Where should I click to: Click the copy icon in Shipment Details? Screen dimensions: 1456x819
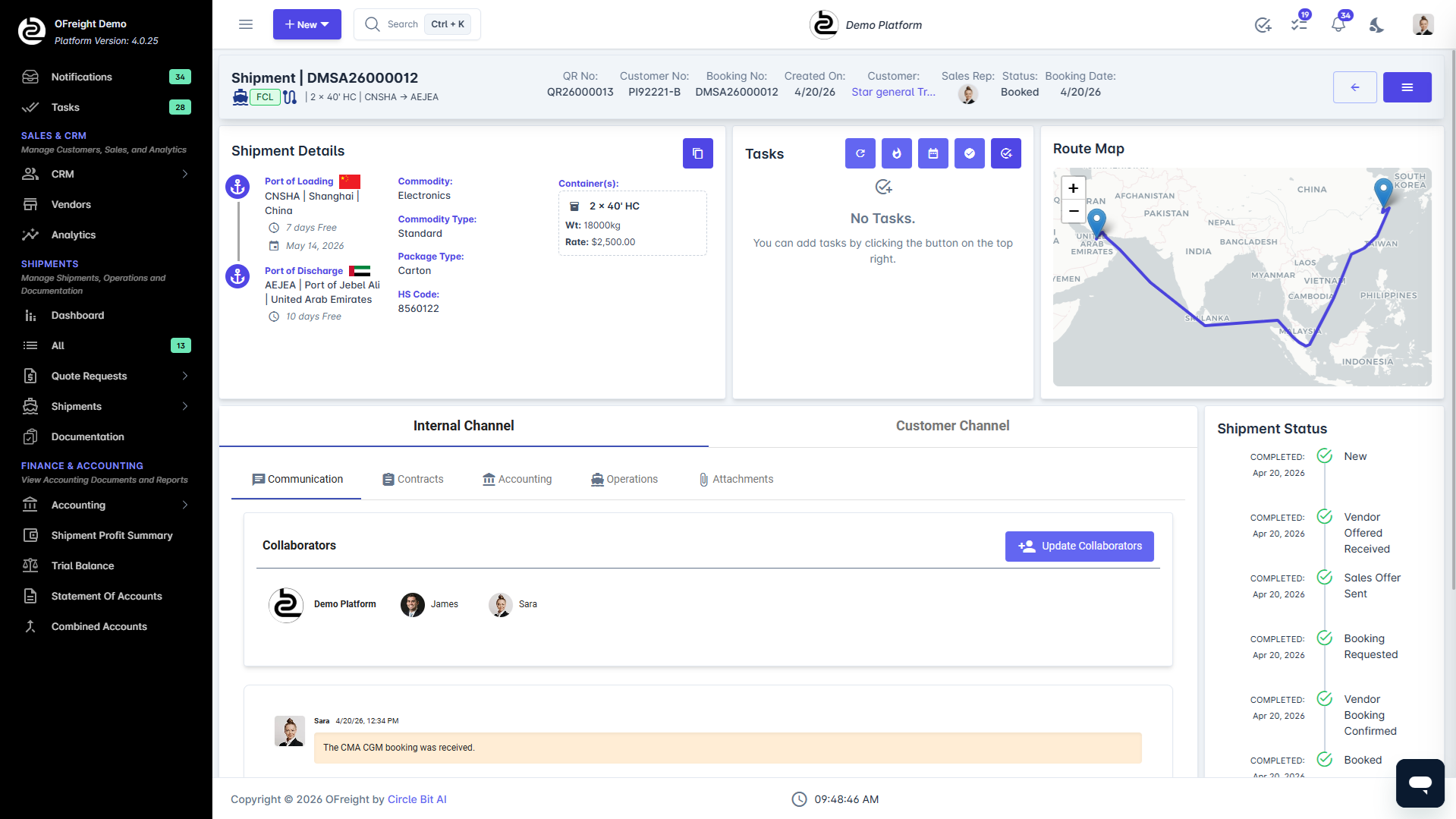[697, 153]
